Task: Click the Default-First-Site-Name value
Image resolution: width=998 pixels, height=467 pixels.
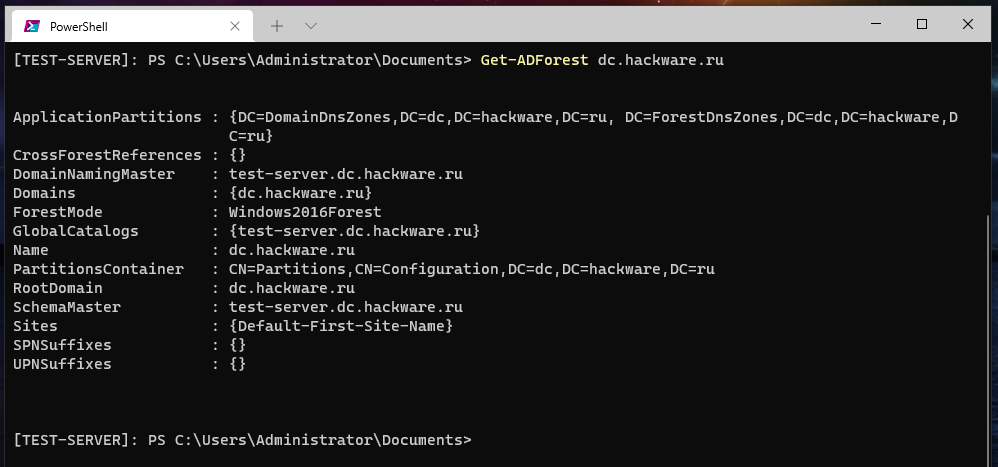Action: (x=341, y=326)
